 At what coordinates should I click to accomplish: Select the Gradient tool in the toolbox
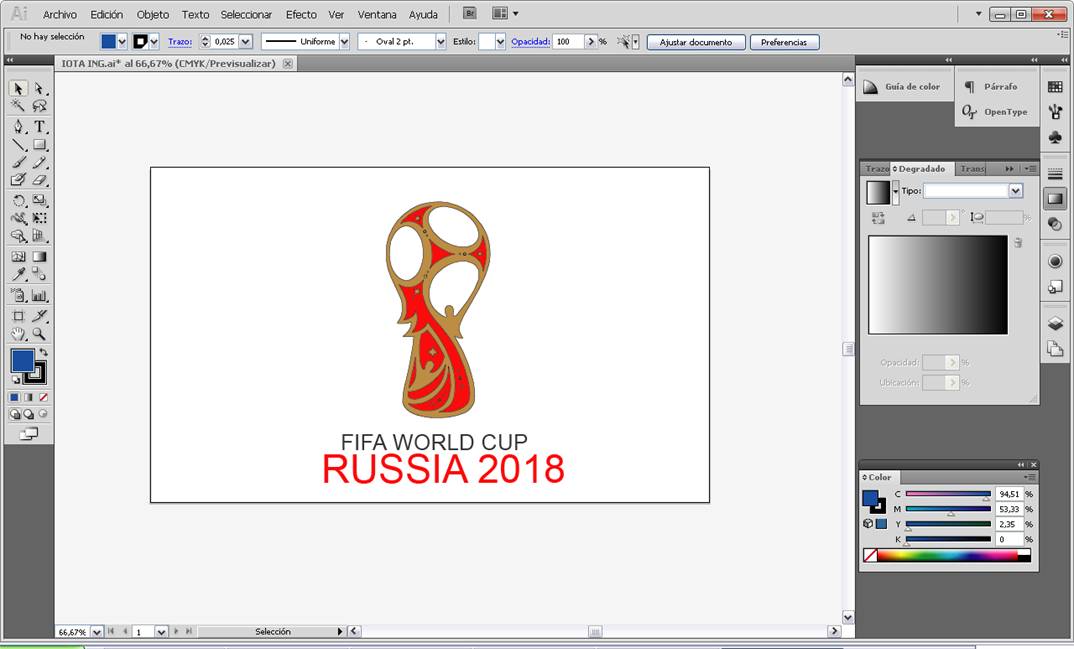click(40, 257)
